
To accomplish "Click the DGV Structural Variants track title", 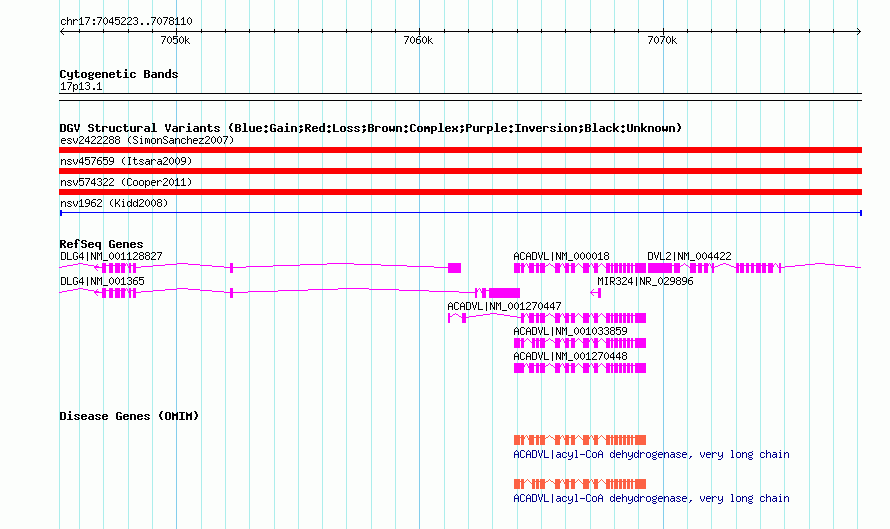I will [x=370, y=128].
